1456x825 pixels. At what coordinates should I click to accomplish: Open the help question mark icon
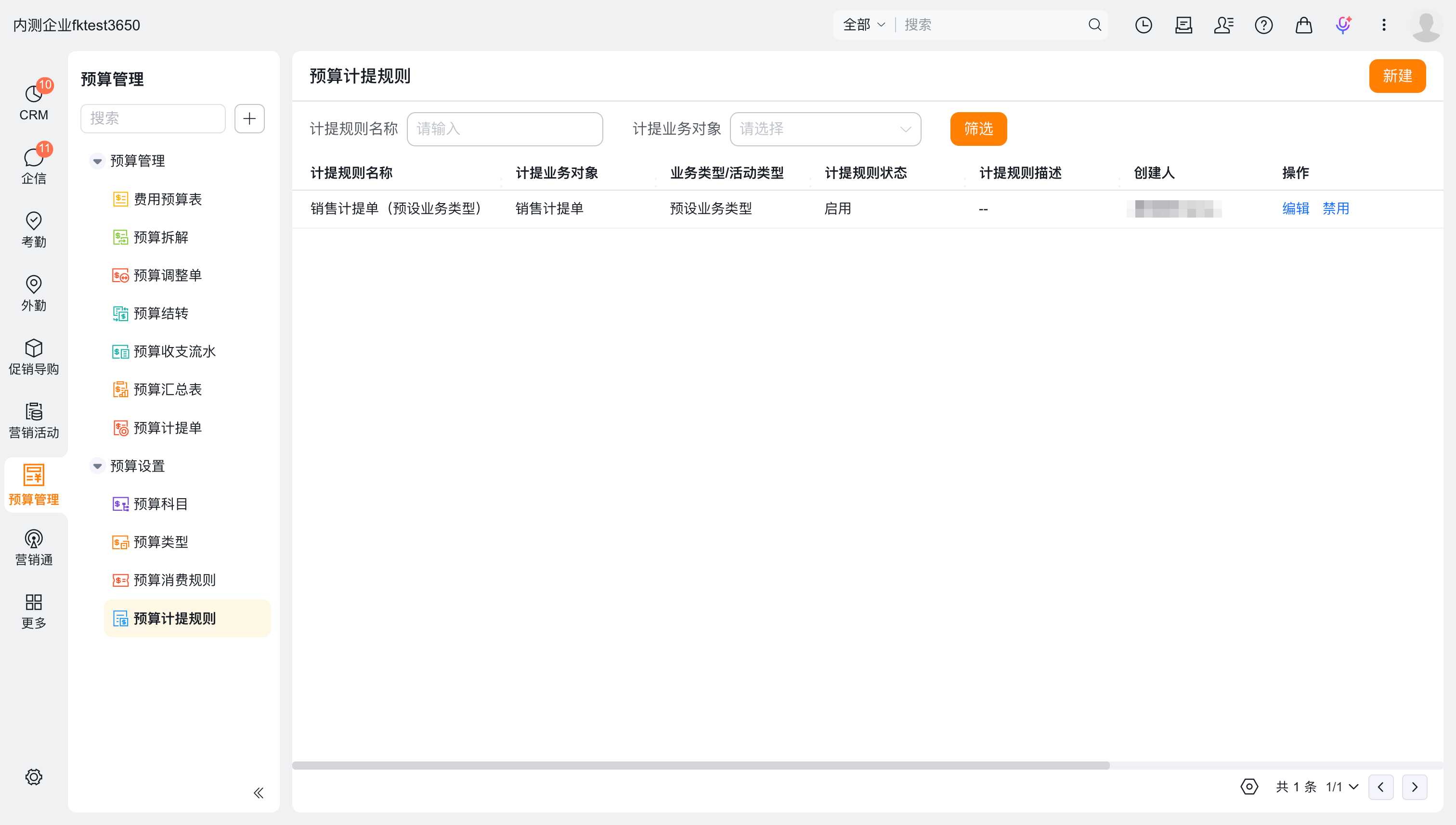pos(1263,25)
